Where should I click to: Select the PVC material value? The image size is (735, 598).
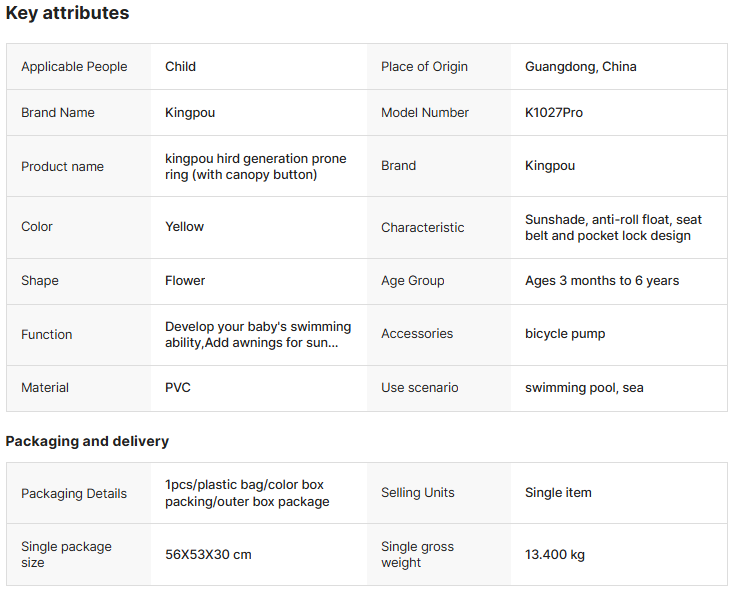coord(178,388)
